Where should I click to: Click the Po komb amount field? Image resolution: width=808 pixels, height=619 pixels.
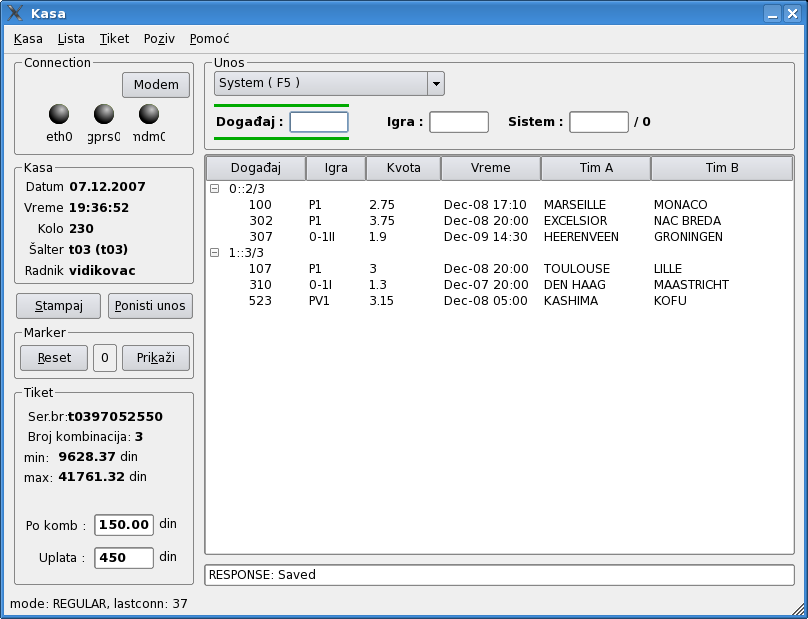click(124, 525)
